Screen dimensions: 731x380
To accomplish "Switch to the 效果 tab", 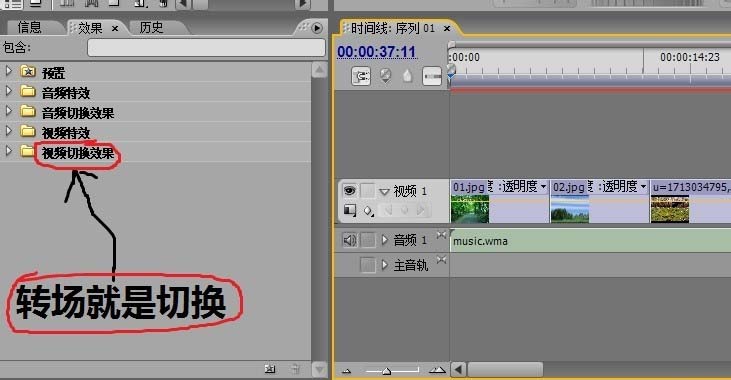I will tap(90, 28).
